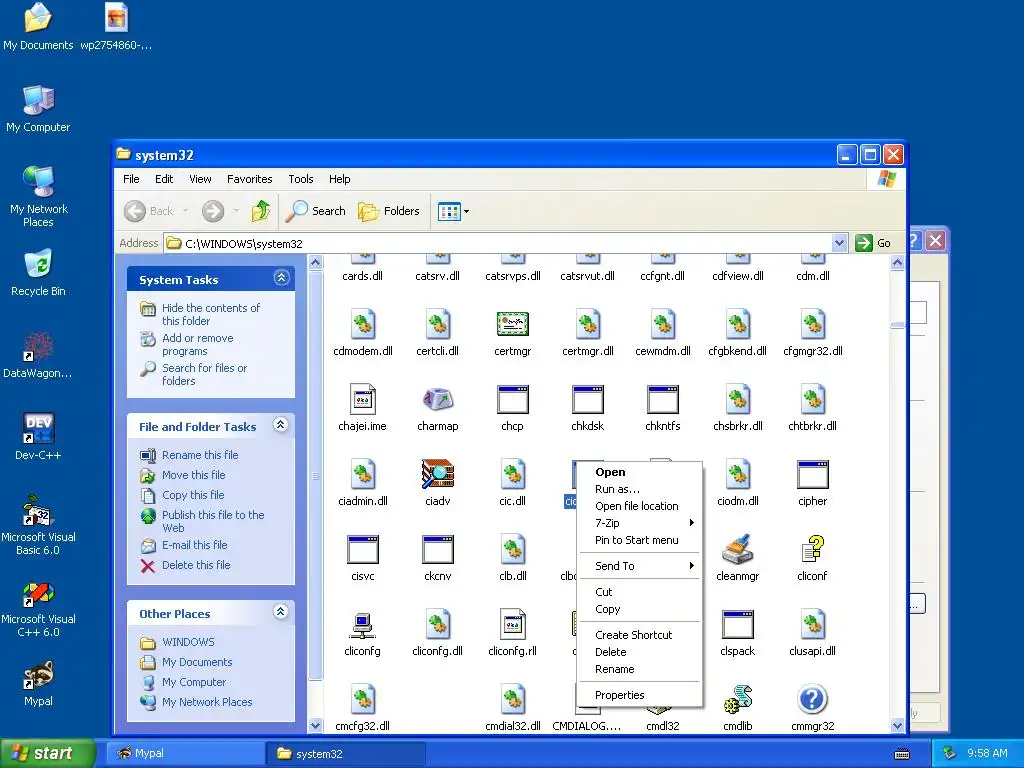Open Search in the Explorer toolbar
1024x768 pixels.
tap(316, 211)
